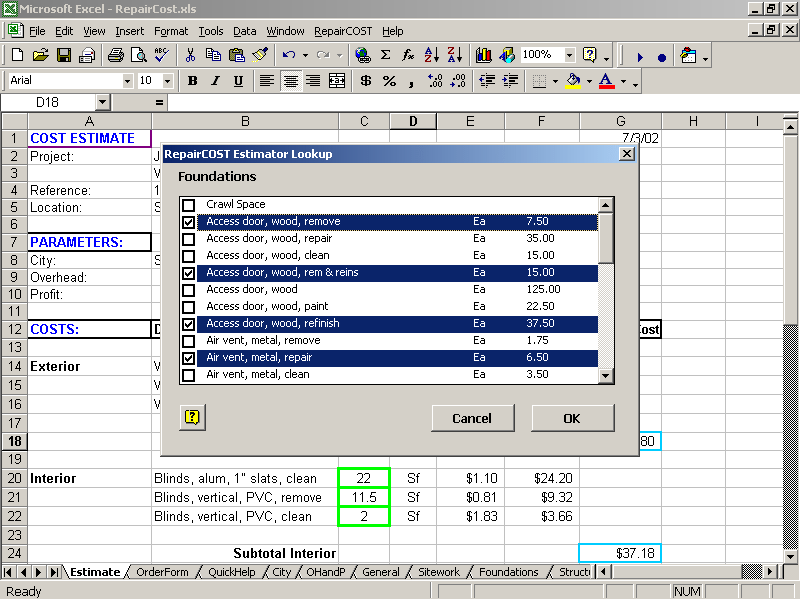Click the Print icon
This screenshot has width=800, height=600.
(x=115, y=55)
